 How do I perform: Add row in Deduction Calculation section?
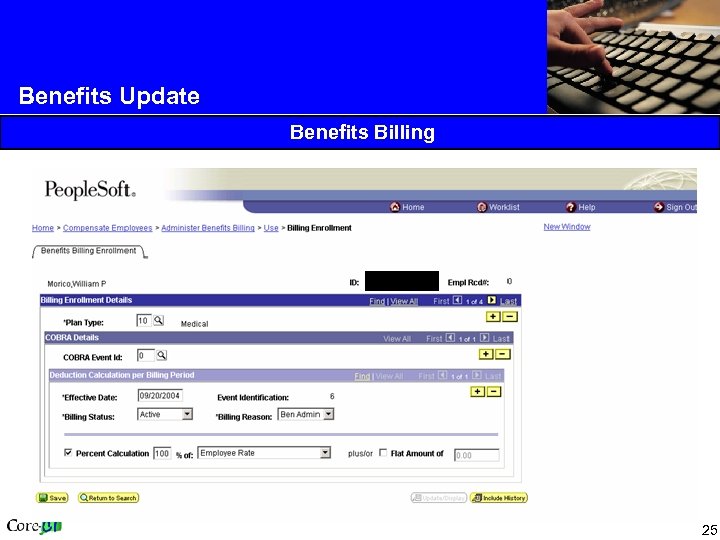pyautogui.click(x=478, y=392)
